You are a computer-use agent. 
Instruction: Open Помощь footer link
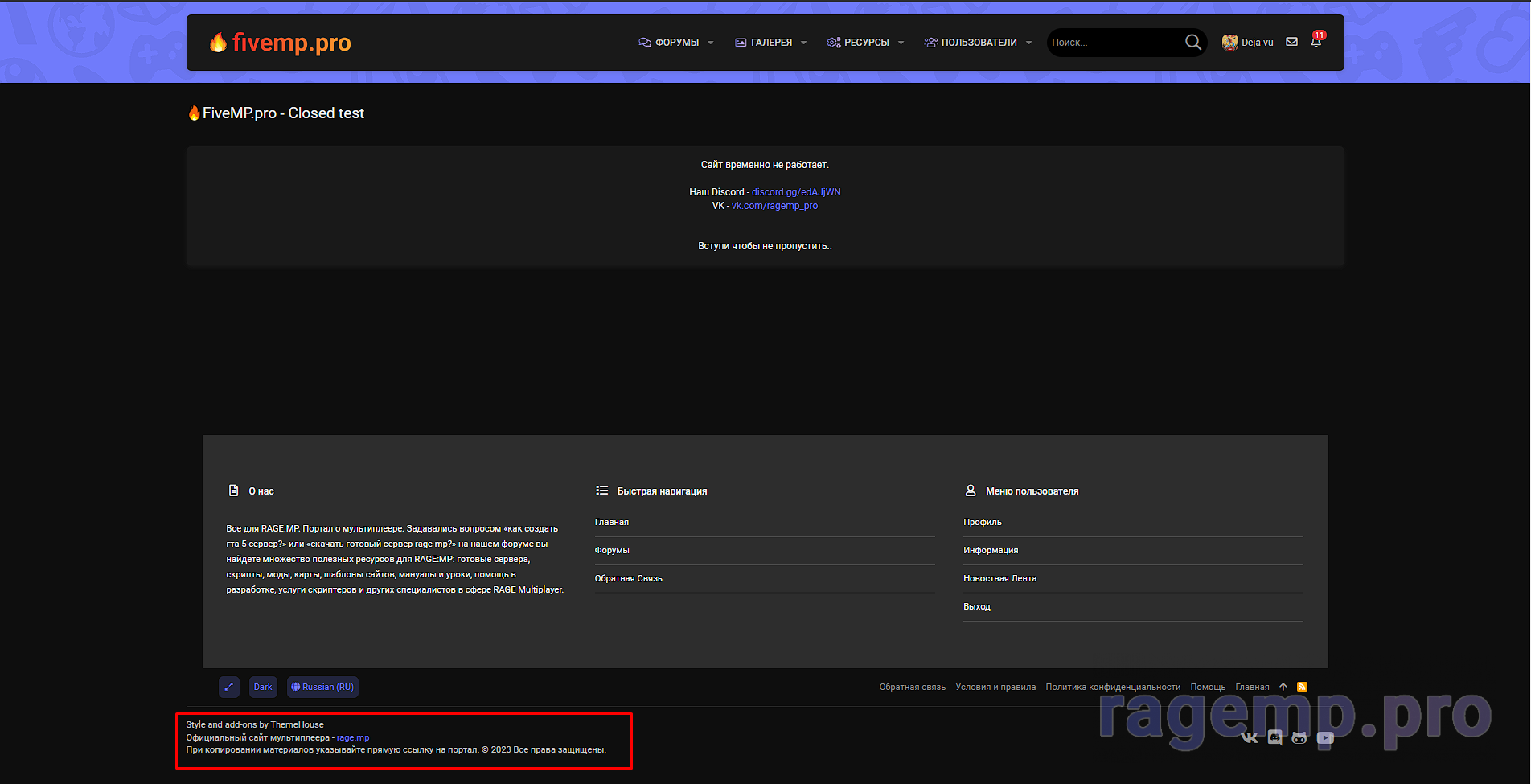coord(1208,687)
